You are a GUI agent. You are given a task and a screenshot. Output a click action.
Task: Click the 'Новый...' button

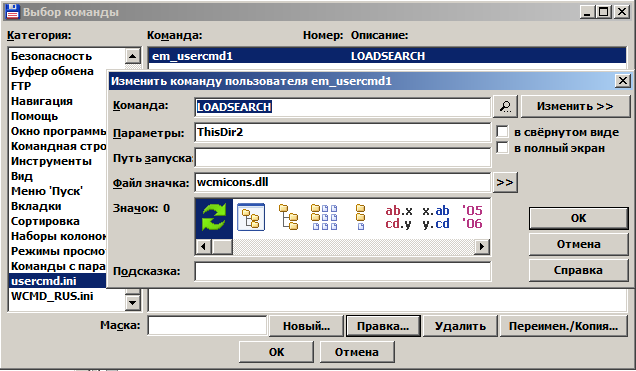pyautogui.click(x=306, y=326)
